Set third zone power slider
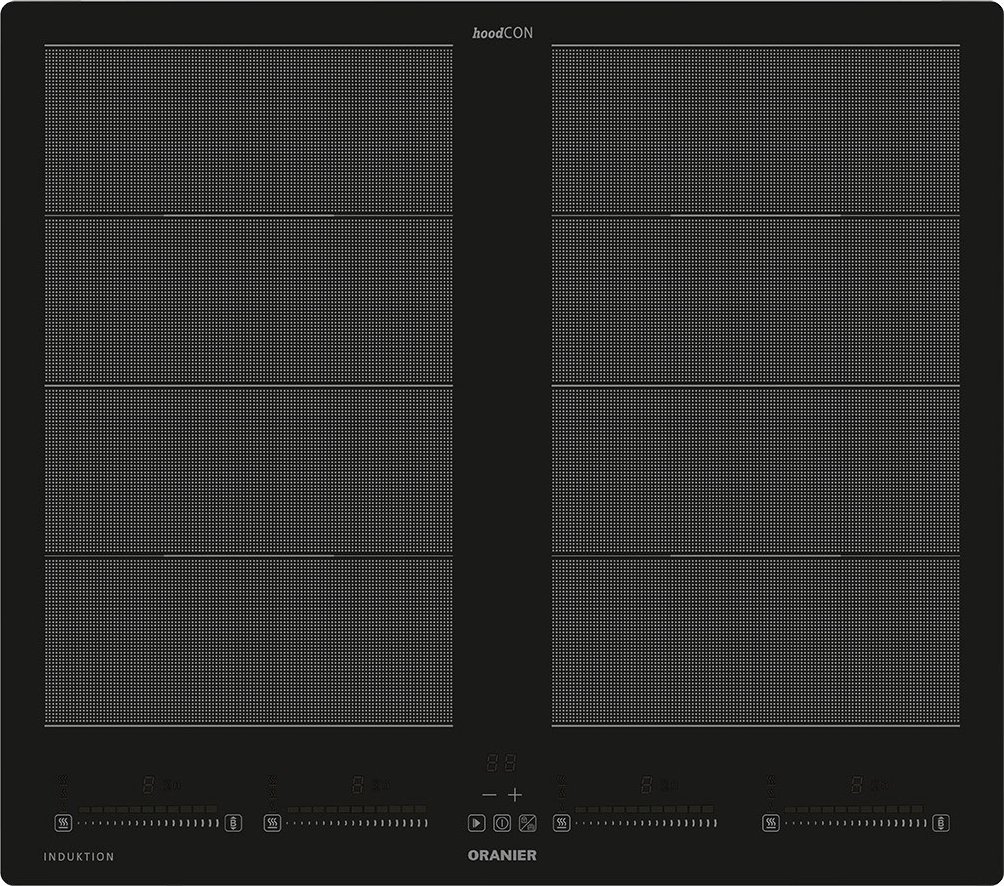The image size is (1004, 886). point(645,823)
